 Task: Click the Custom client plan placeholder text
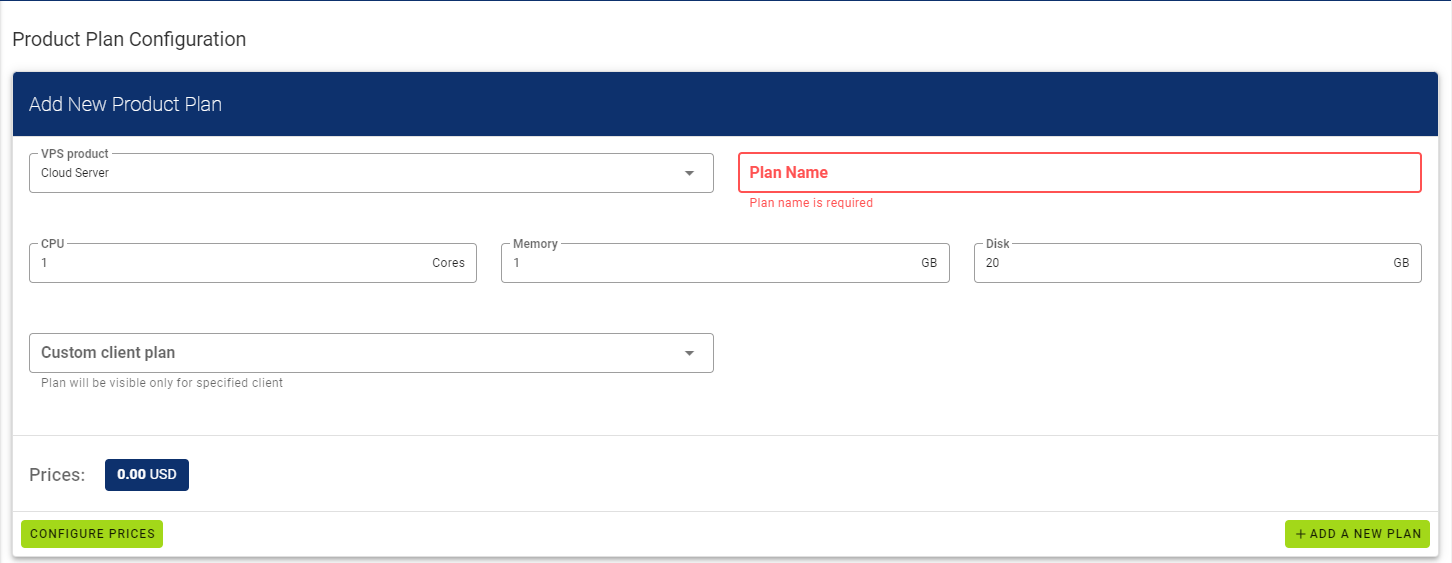point(108,353)
